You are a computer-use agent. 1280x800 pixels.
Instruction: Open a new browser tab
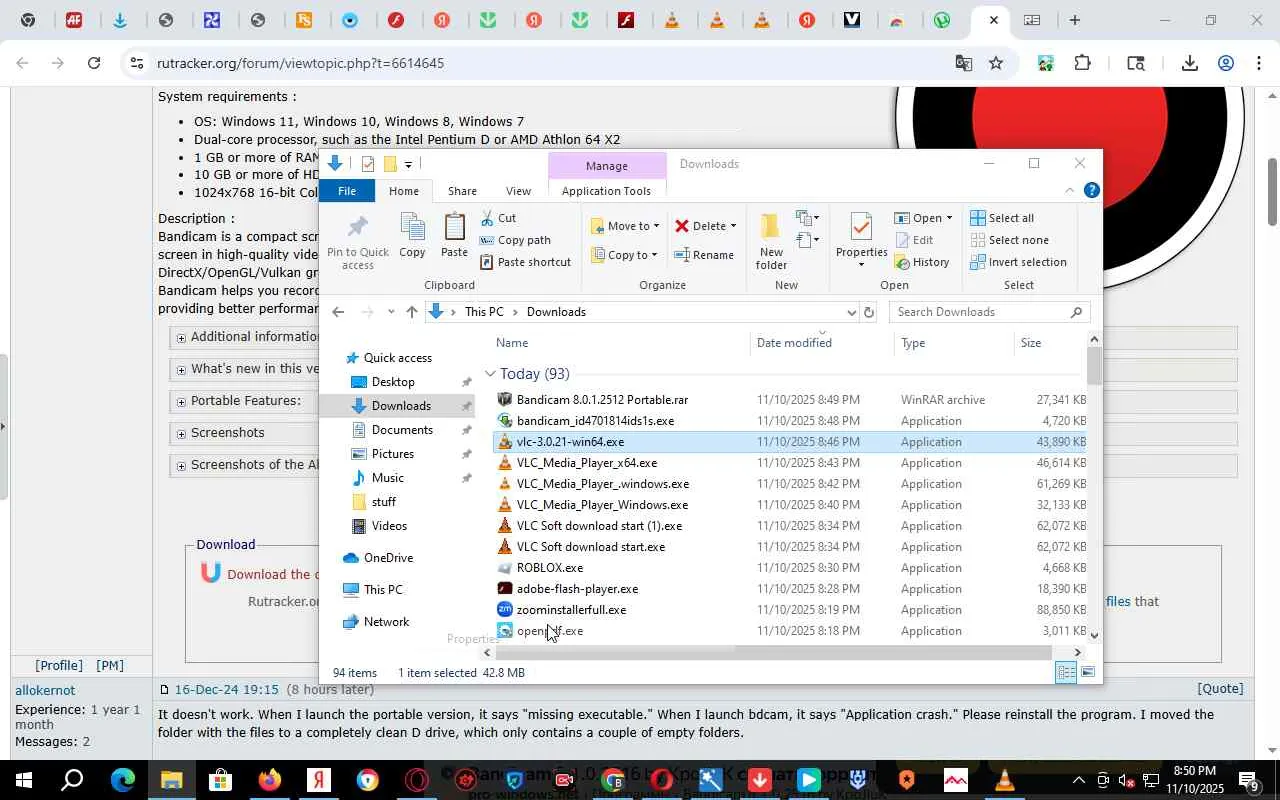(1075, 20)
